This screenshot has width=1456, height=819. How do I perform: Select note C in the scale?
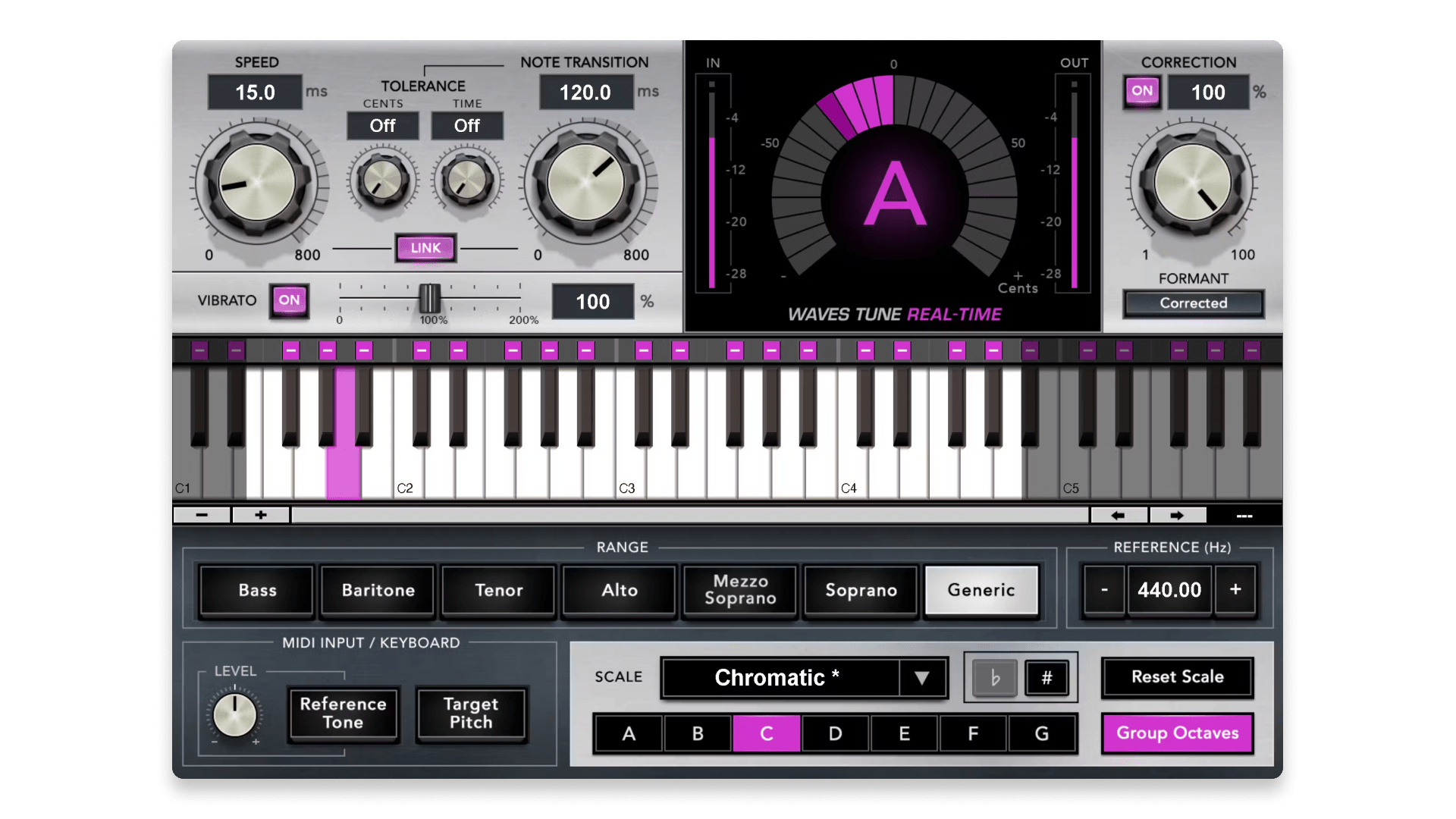pyautogui.click(x=766, y=733)
